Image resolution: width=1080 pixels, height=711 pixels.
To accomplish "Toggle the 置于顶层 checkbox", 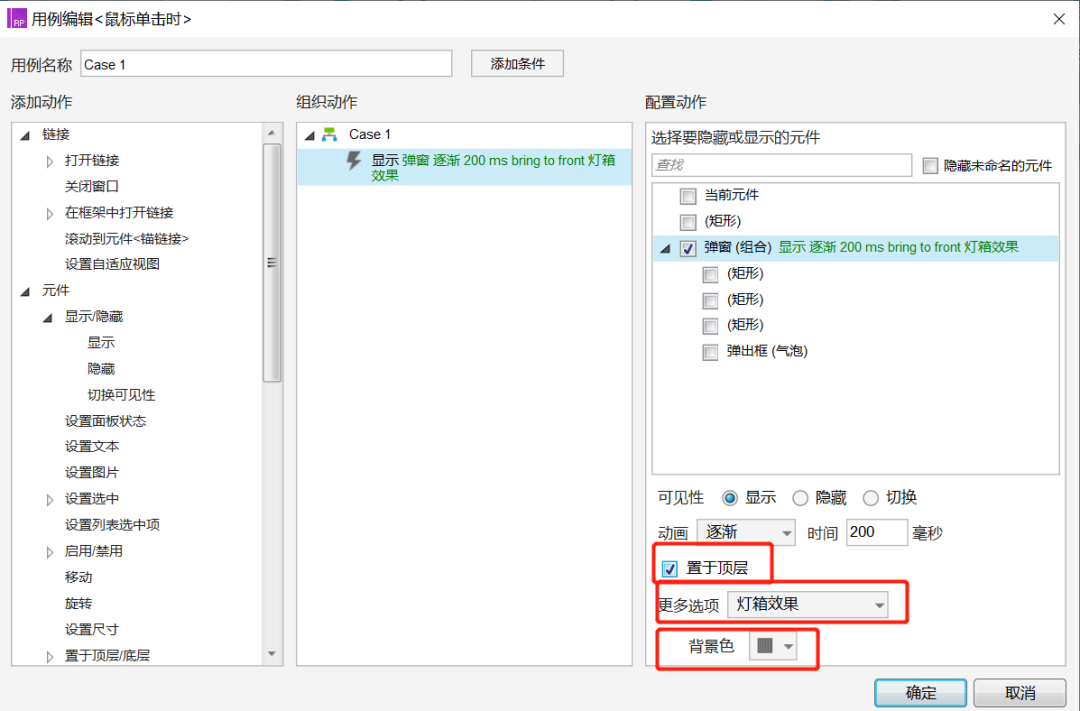I will pyautogui.click(x=669, y=569).
